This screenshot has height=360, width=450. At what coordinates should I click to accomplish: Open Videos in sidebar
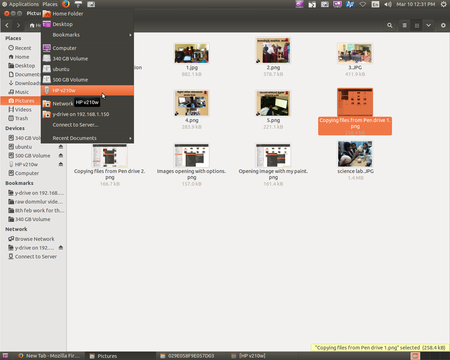point(20,110)
